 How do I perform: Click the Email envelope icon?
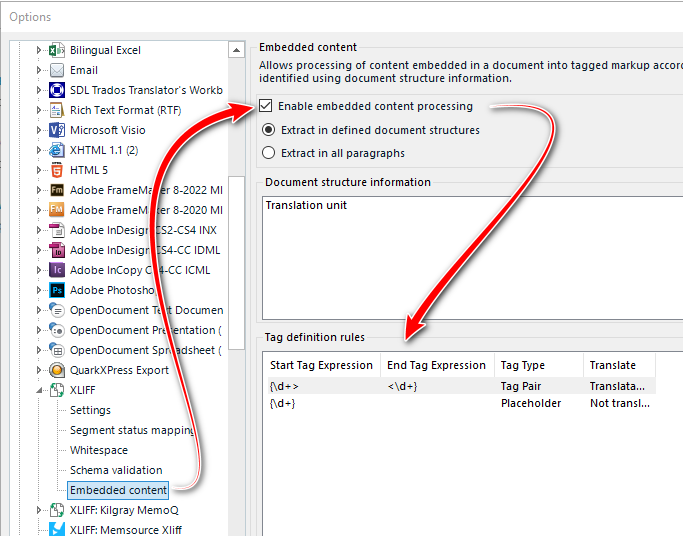57,70
